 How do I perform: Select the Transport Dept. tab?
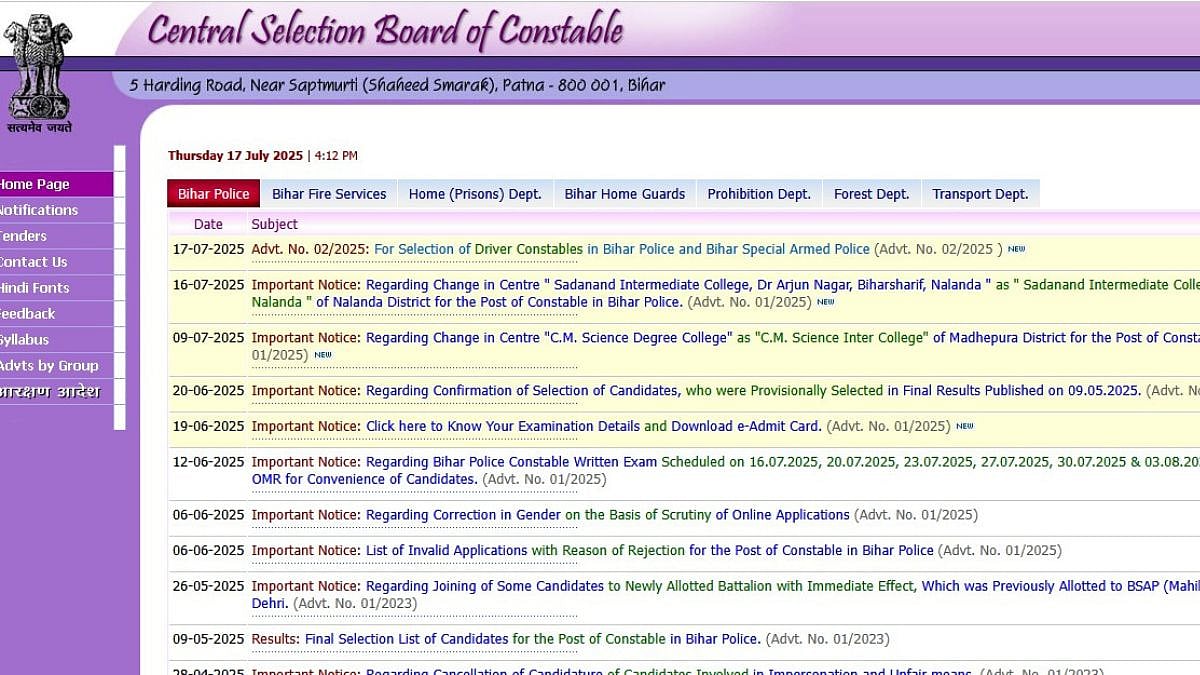(980, 193)
